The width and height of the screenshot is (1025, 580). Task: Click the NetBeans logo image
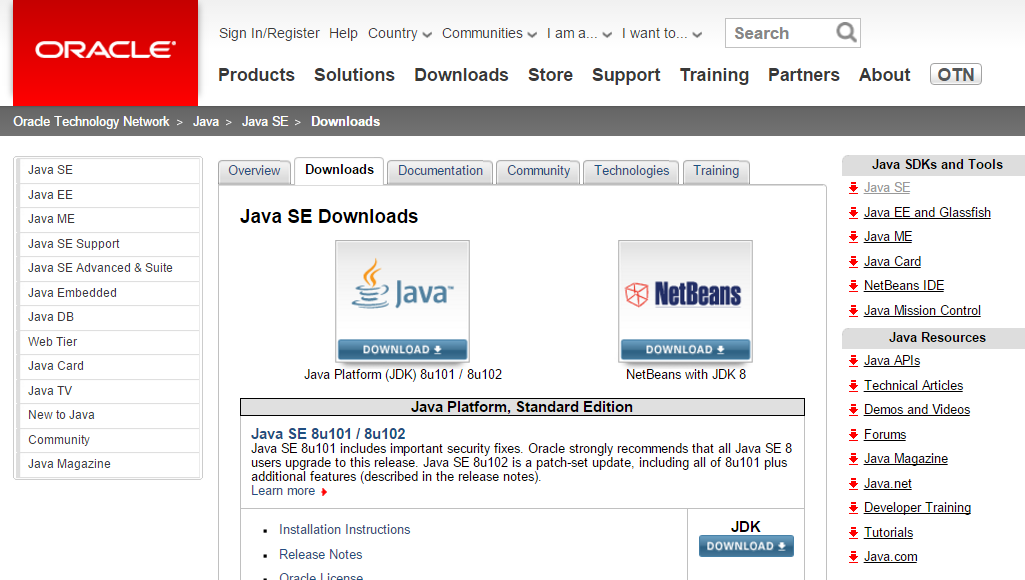coord(685,294)
